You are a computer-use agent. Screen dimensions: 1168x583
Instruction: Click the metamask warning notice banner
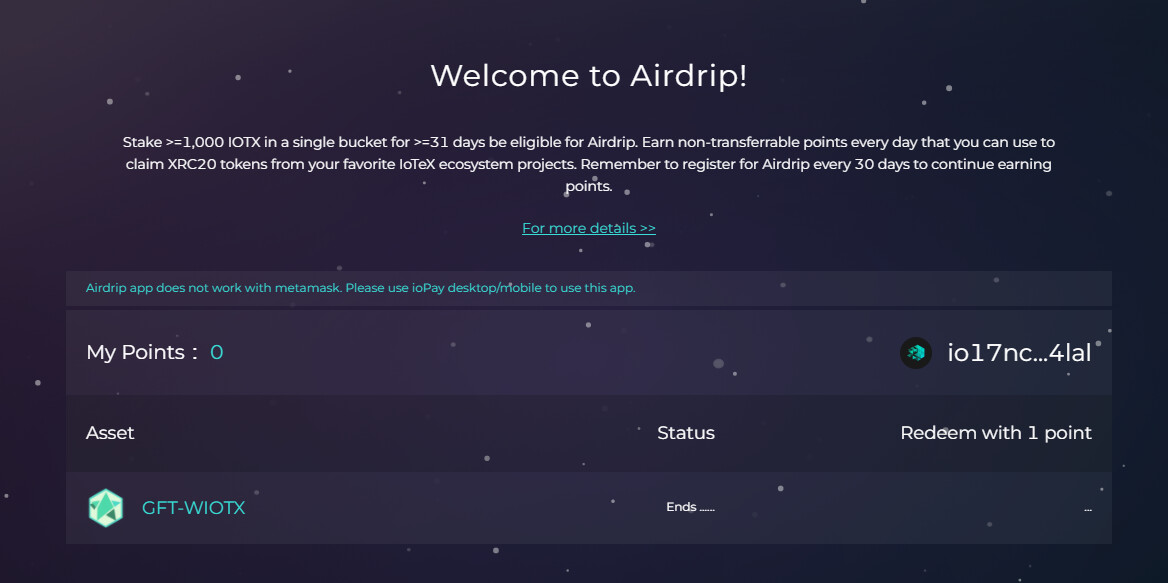pos(588,288)
